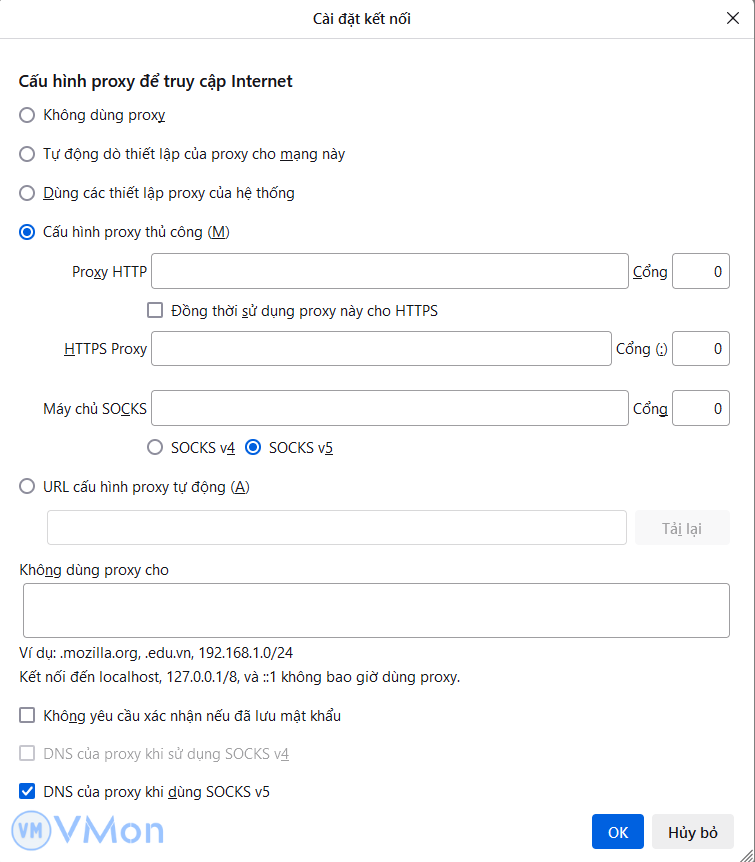Select the SOCKS v4 radio button
The width and height of the screenshot is (755, 862).
pyautogui.click(x=155, y=448)
